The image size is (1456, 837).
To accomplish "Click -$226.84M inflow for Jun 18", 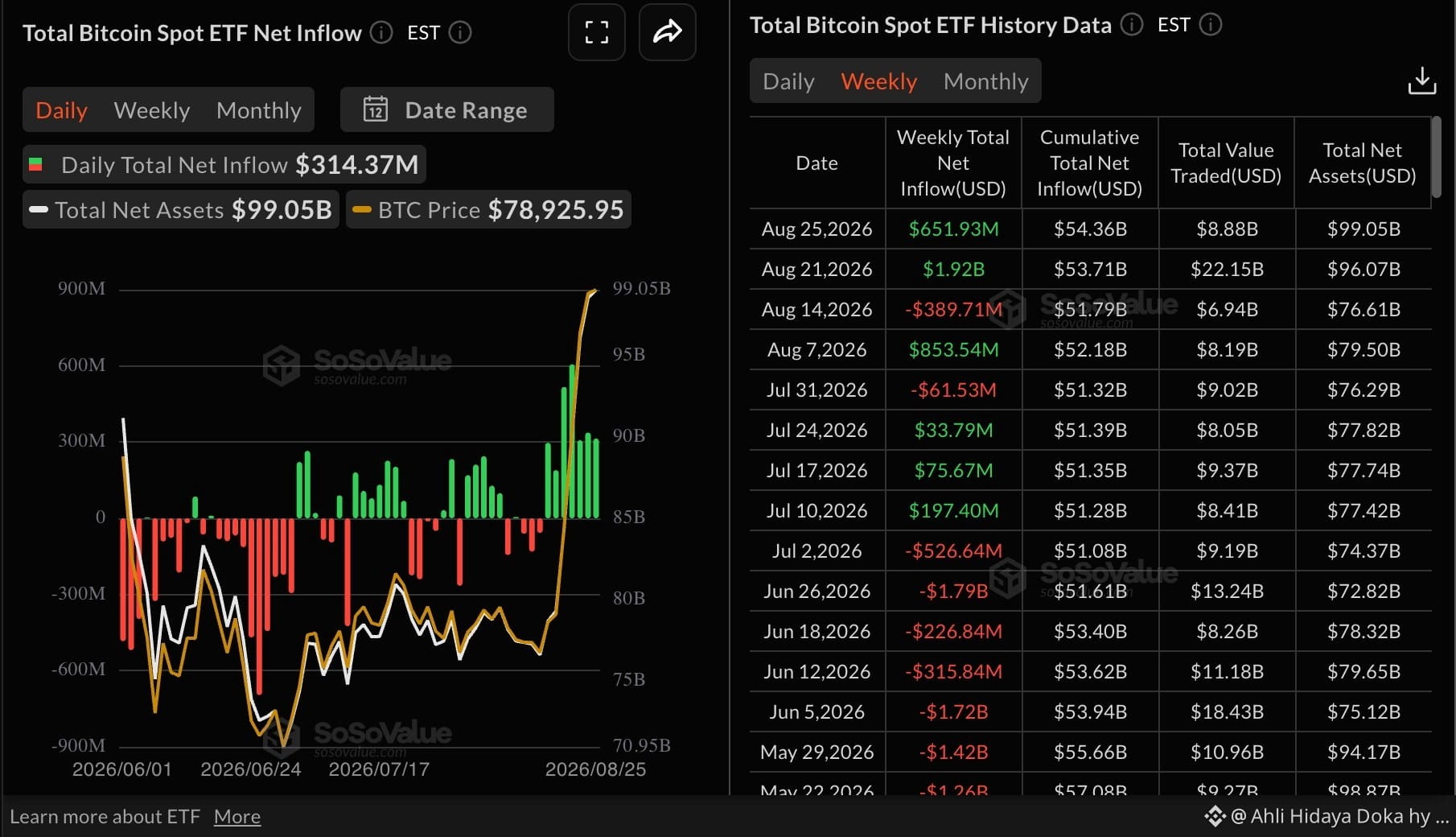I will (x=953, y=631).
